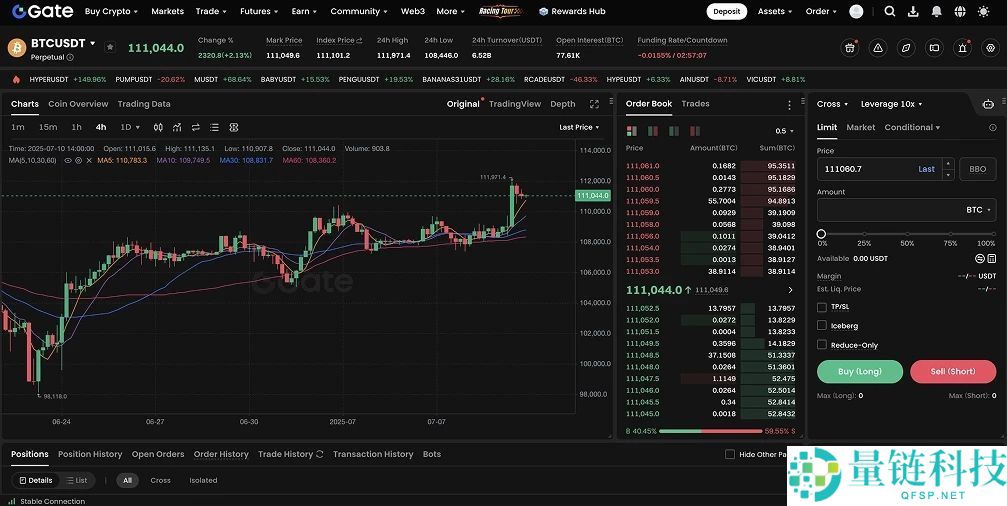Remove the MA indicator with X icon
1007x506 pixels.
(x=89, y=160)
